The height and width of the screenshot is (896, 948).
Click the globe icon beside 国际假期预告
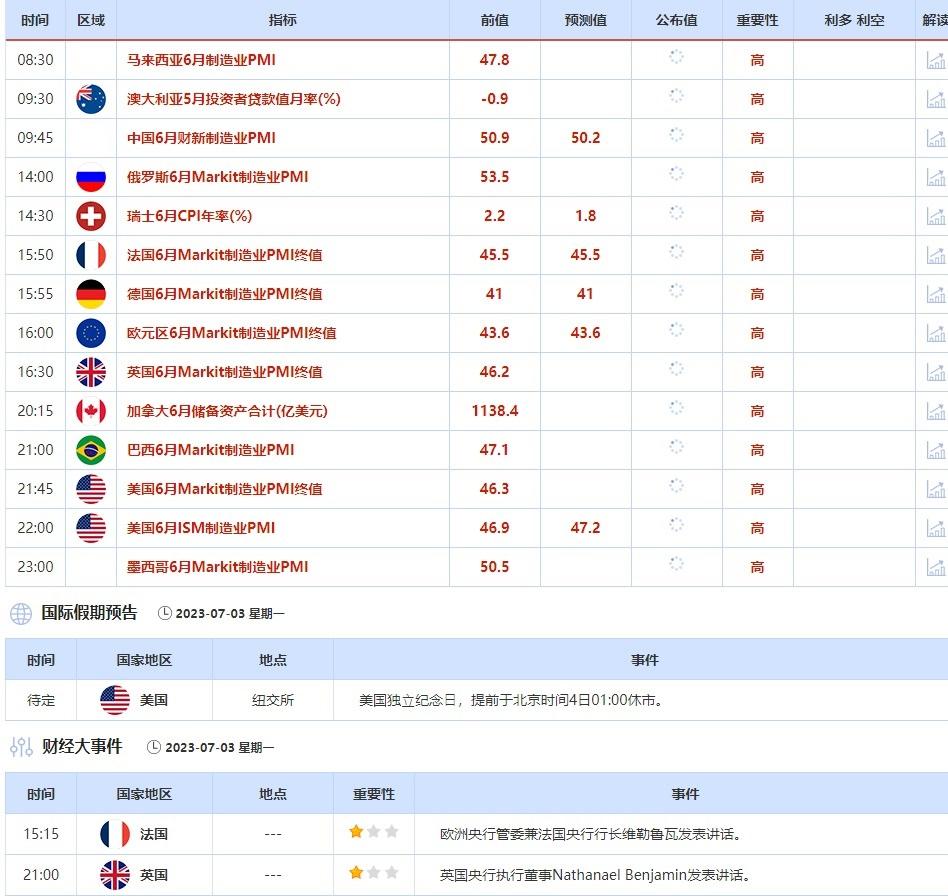pyautogui.click(x=18, y=613)
